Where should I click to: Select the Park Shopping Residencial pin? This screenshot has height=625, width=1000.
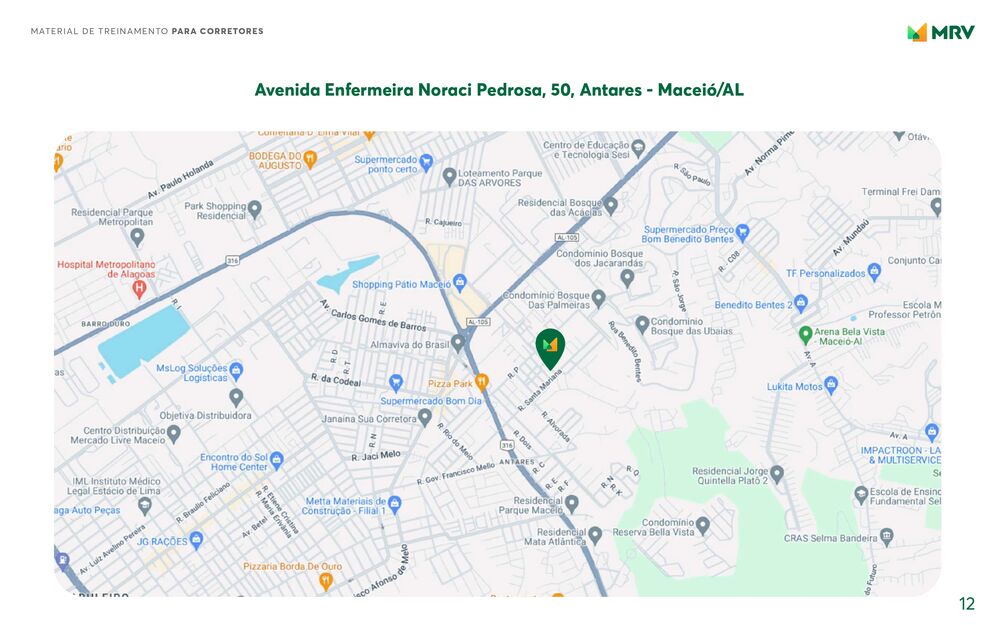click(x=254, y=209)
